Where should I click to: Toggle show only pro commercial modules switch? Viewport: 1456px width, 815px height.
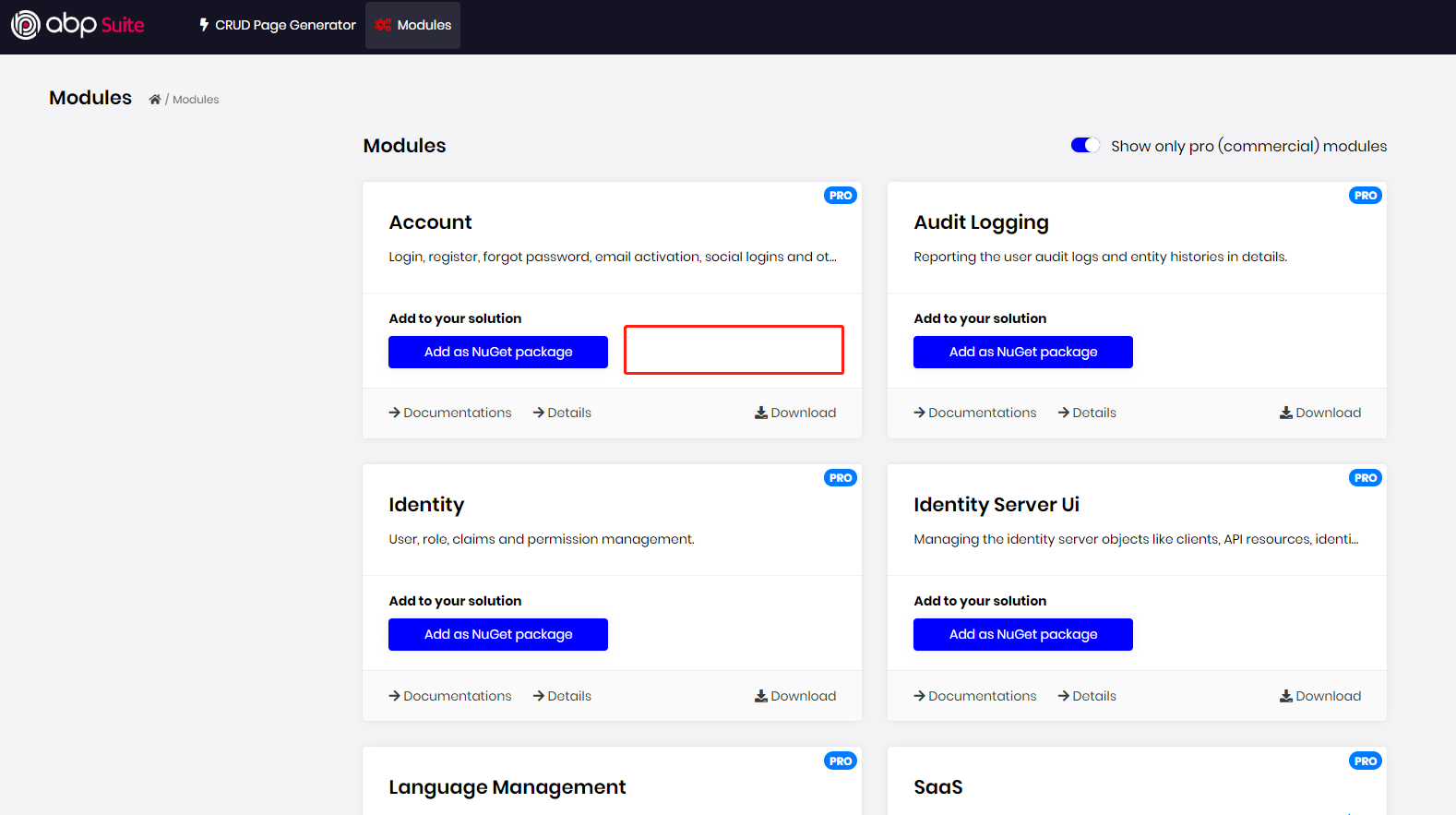(1084, 146)
